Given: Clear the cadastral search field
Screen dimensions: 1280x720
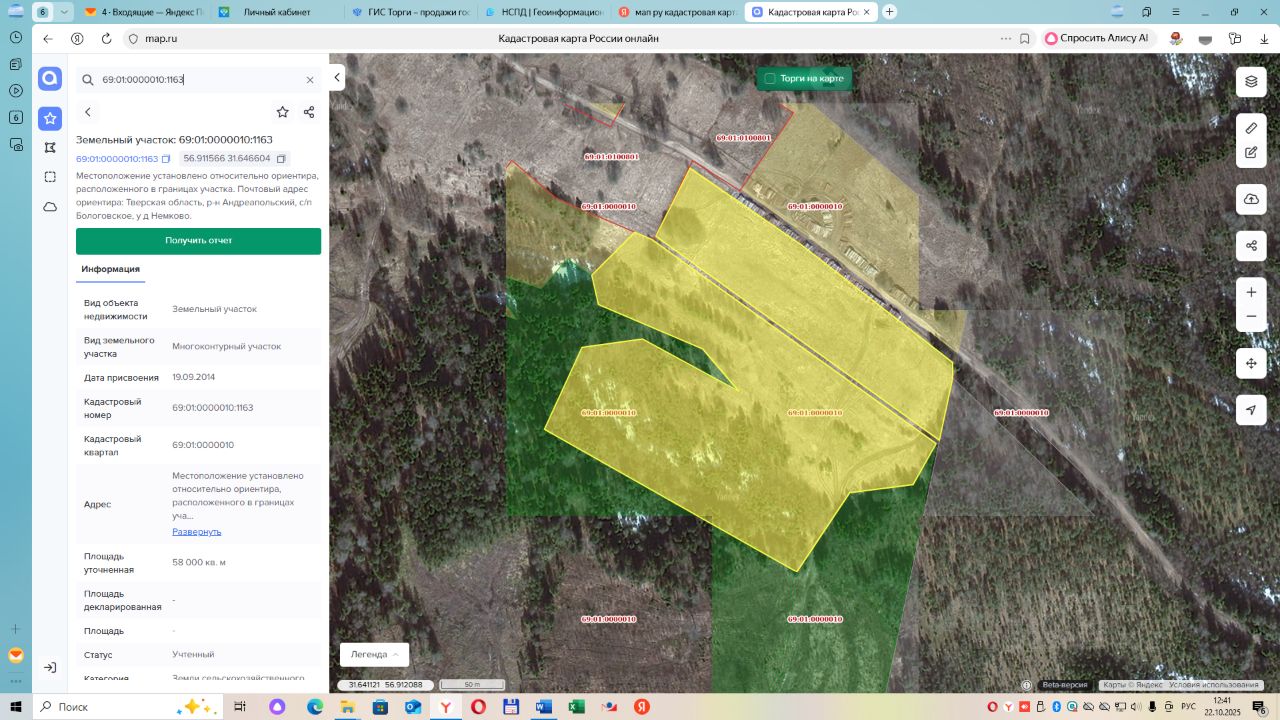Looking at the screenshot, I should click(x=310, y=80).
